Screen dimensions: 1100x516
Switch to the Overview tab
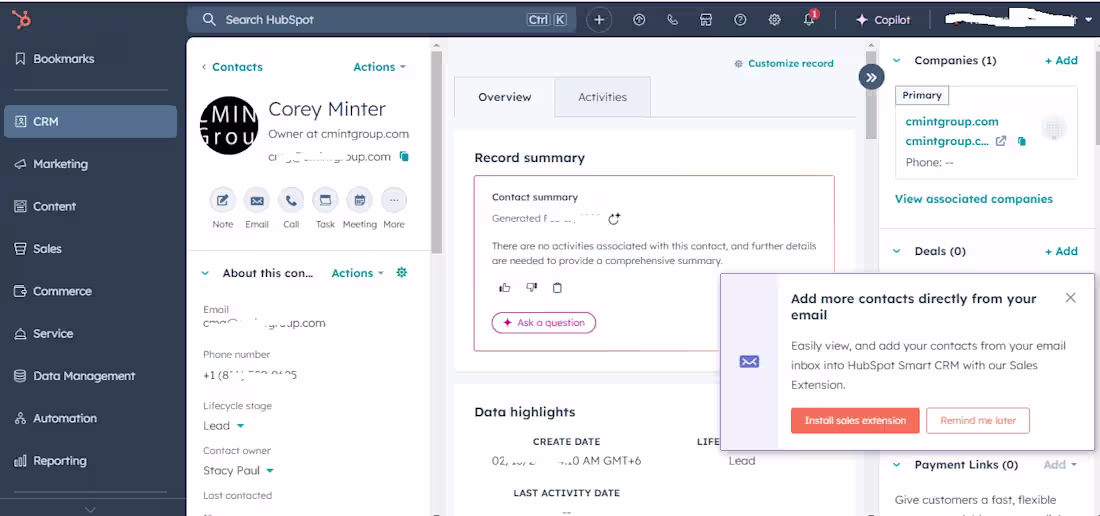coord(504,97)
